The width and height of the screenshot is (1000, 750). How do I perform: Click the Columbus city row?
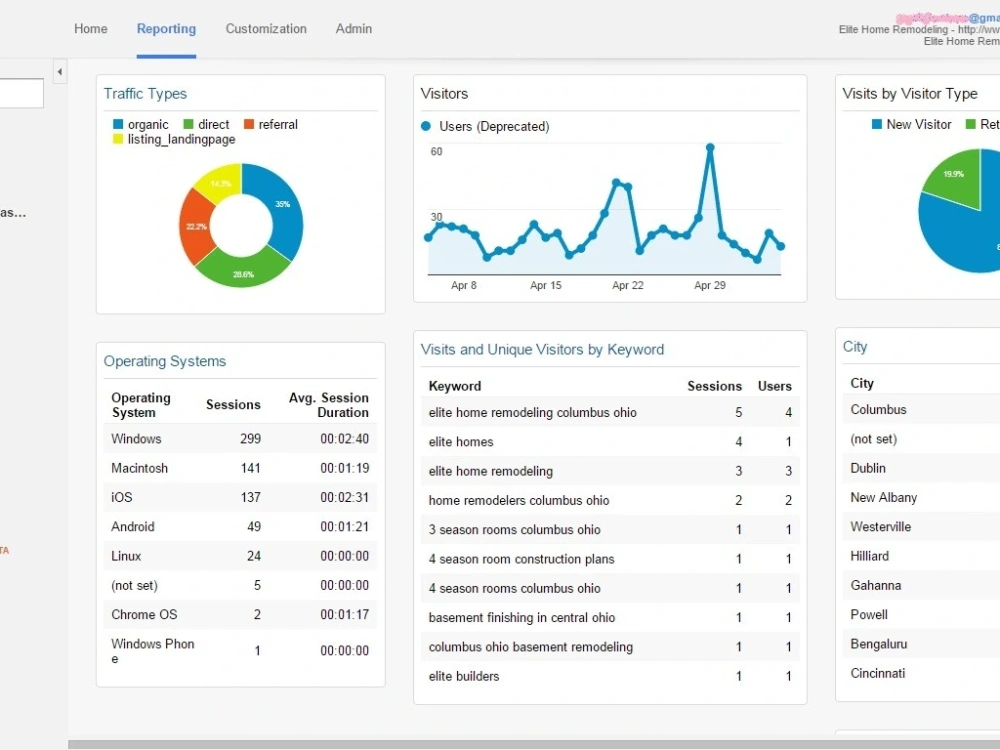click(x=921, y=409)
